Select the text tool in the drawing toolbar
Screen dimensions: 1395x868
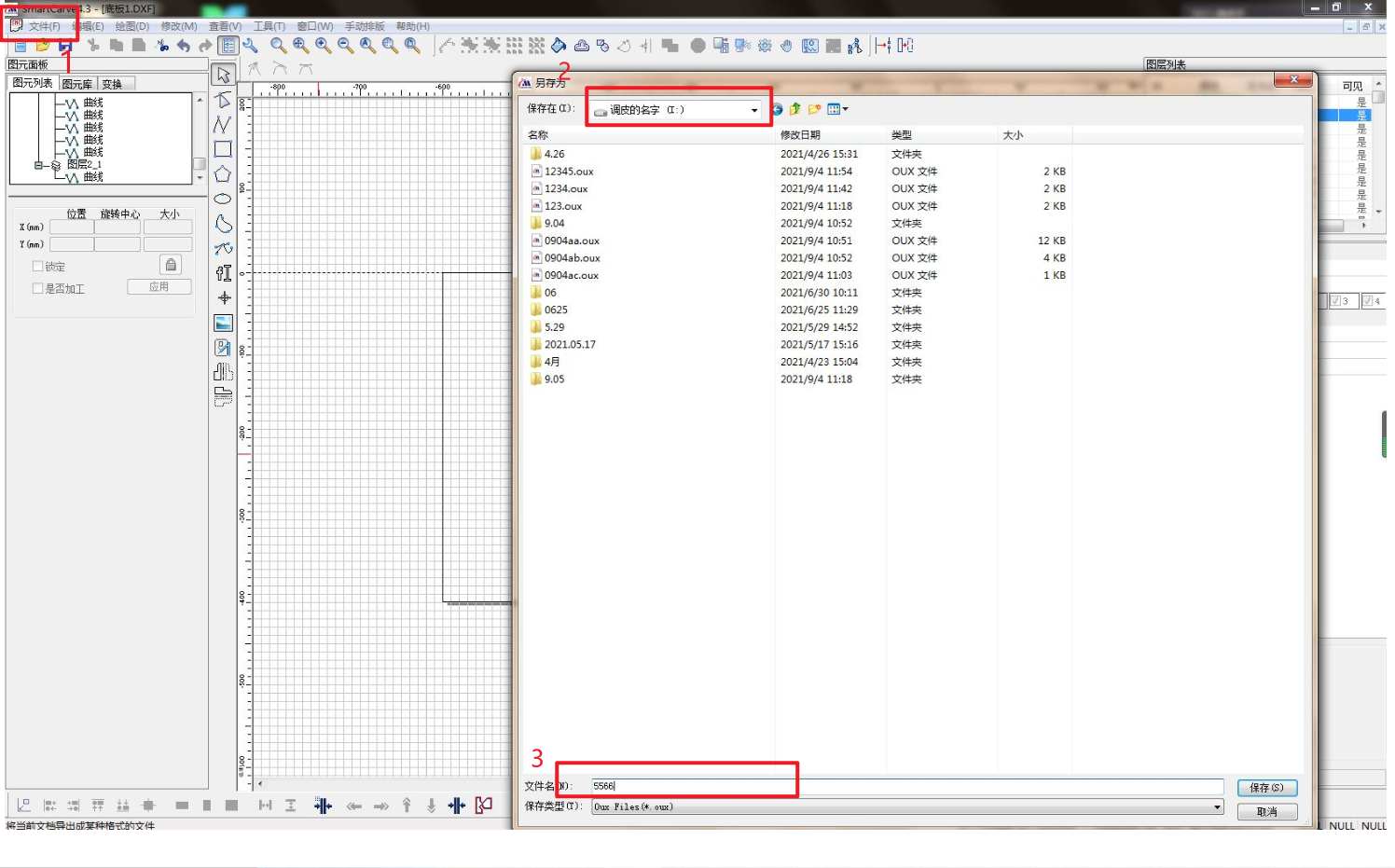[x=223, y=273]
